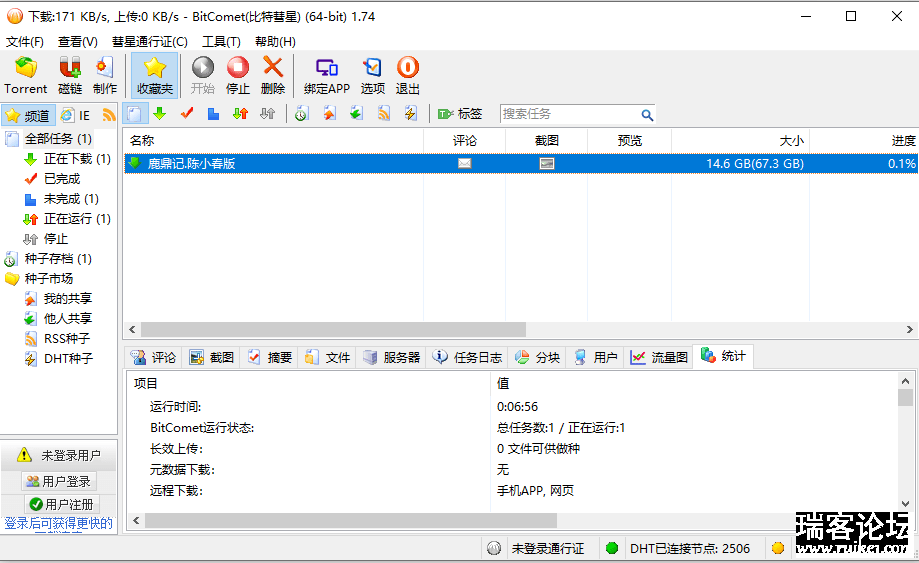
Task: Open 绑定APP binding dialog
Action: pyautogui.click(x=326, y=76)
